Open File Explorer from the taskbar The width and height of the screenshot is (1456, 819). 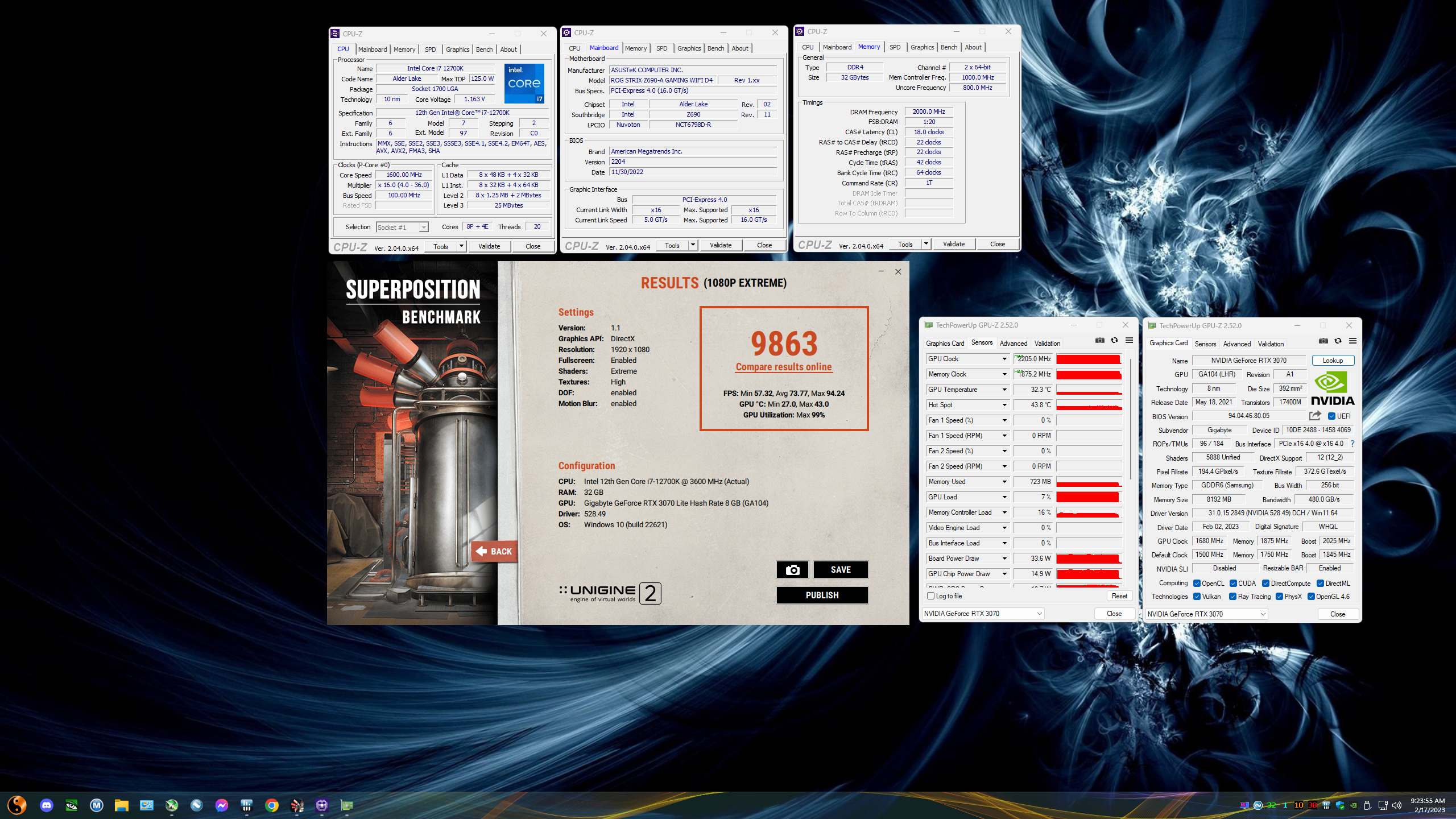(122, 805)
